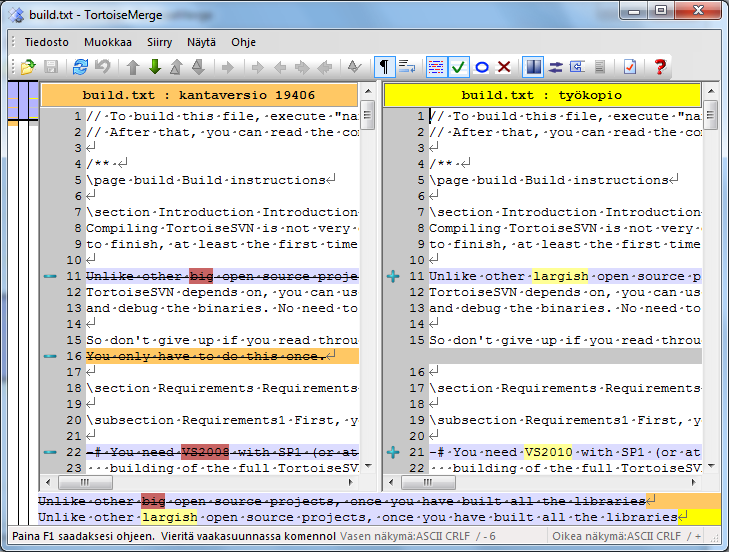
Task: Toggle the dark red X toolbar button
Action: (x=504, y=67)
